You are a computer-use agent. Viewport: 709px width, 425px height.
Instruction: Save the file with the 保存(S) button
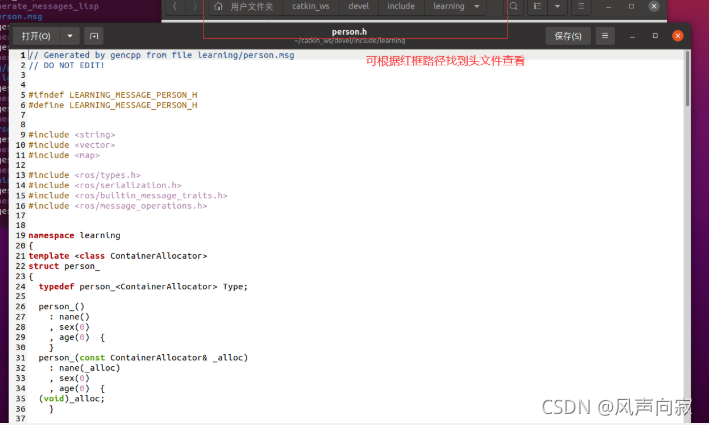(x=568, y=36)
